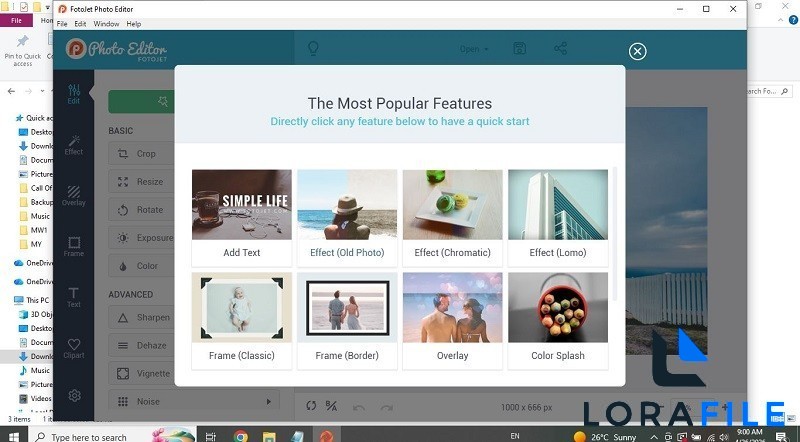Open the Text panel in the sidebar
This screenshot has width=800, height=442.
click(73, 298)
